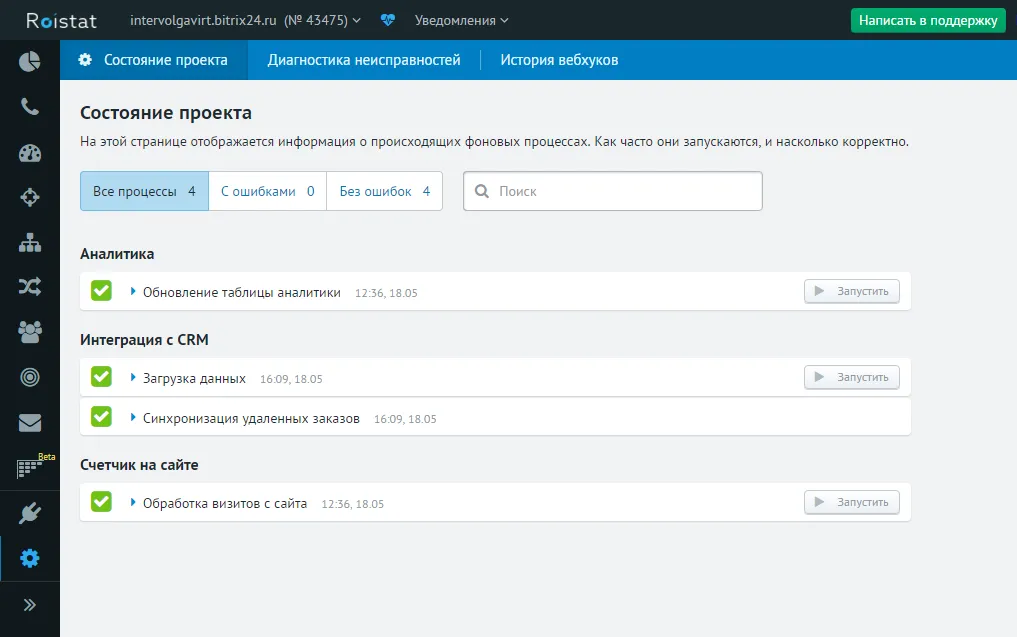Open the hierarchy tree sidebar icon
This screenshot has height=637, width=1017.
coord(29,242)
